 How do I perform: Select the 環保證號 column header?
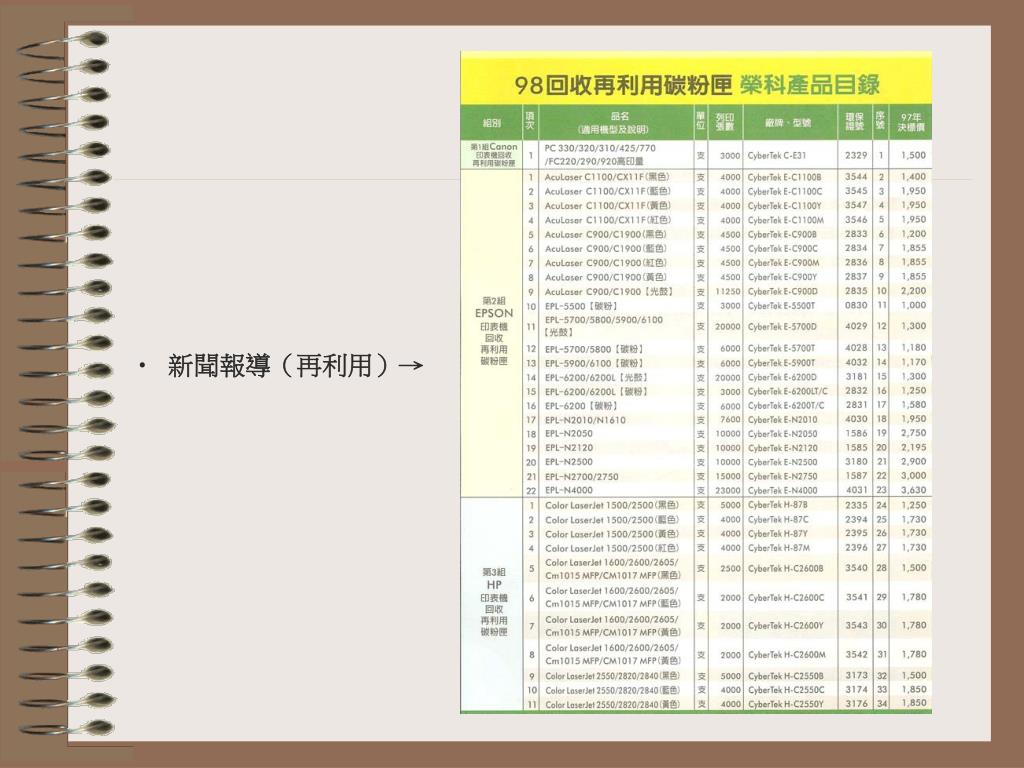click(855, 122)
